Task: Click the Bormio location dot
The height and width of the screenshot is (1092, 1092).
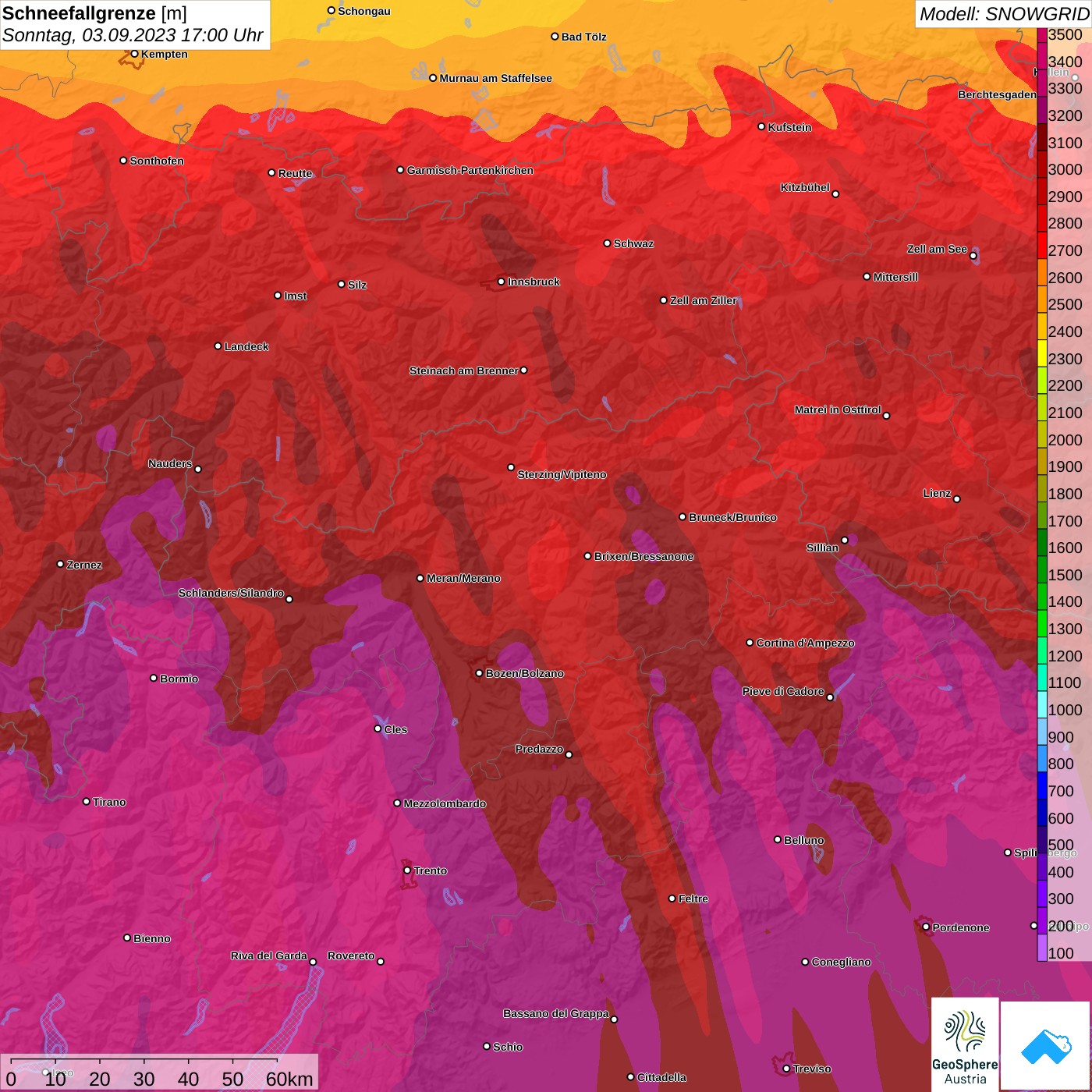Action: [x=154, y=679]
